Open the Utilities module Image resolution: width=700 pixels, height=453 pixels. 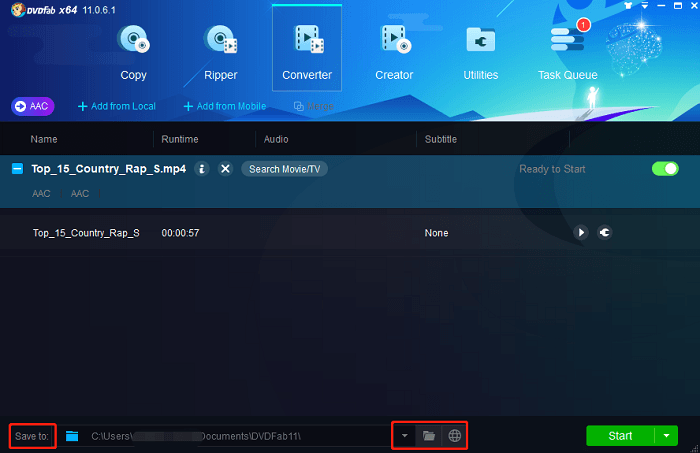481,53
